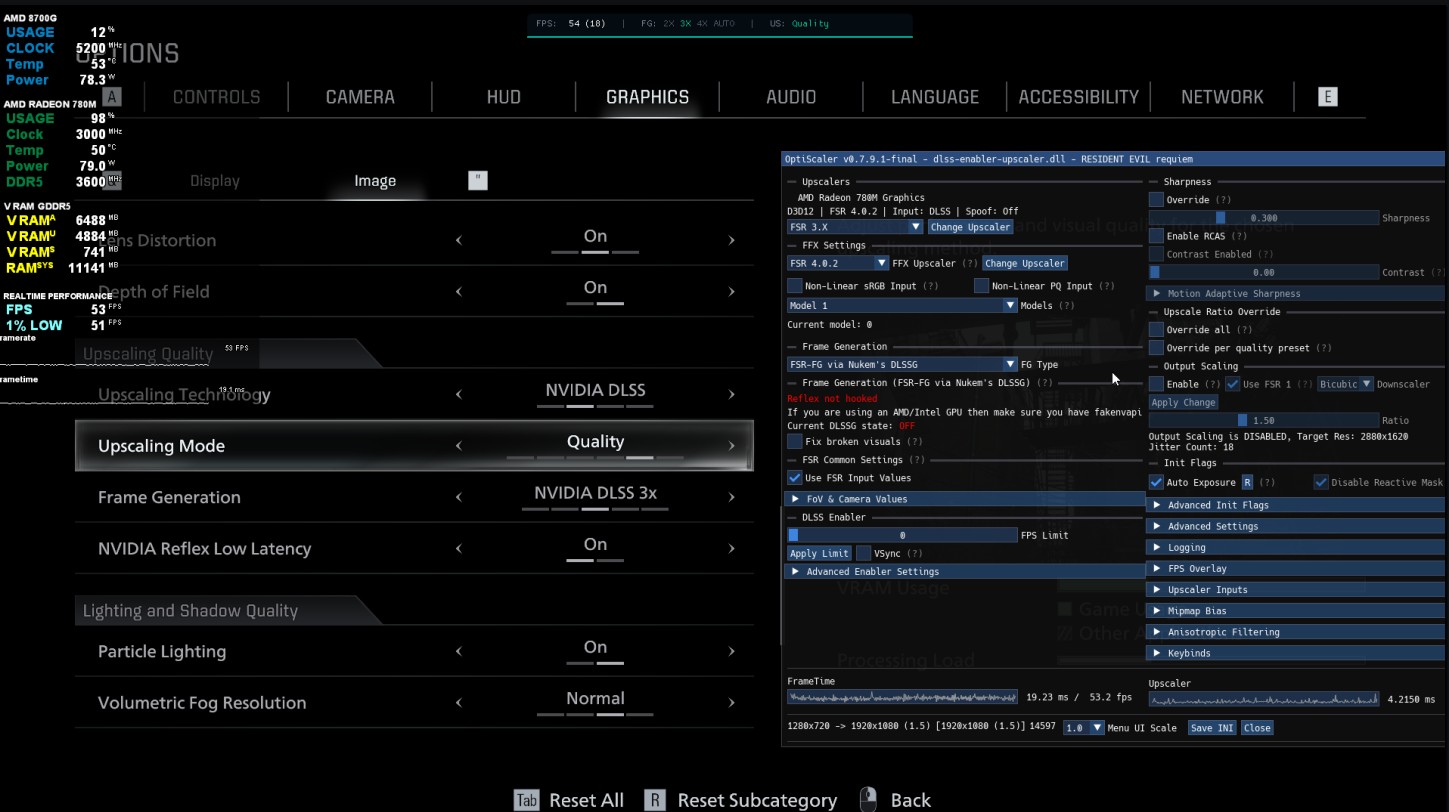Screen dimensions: 1449x812
Task: Check the Enable RCAS box
Action: pyautogui.click(x=1156, y=236)
